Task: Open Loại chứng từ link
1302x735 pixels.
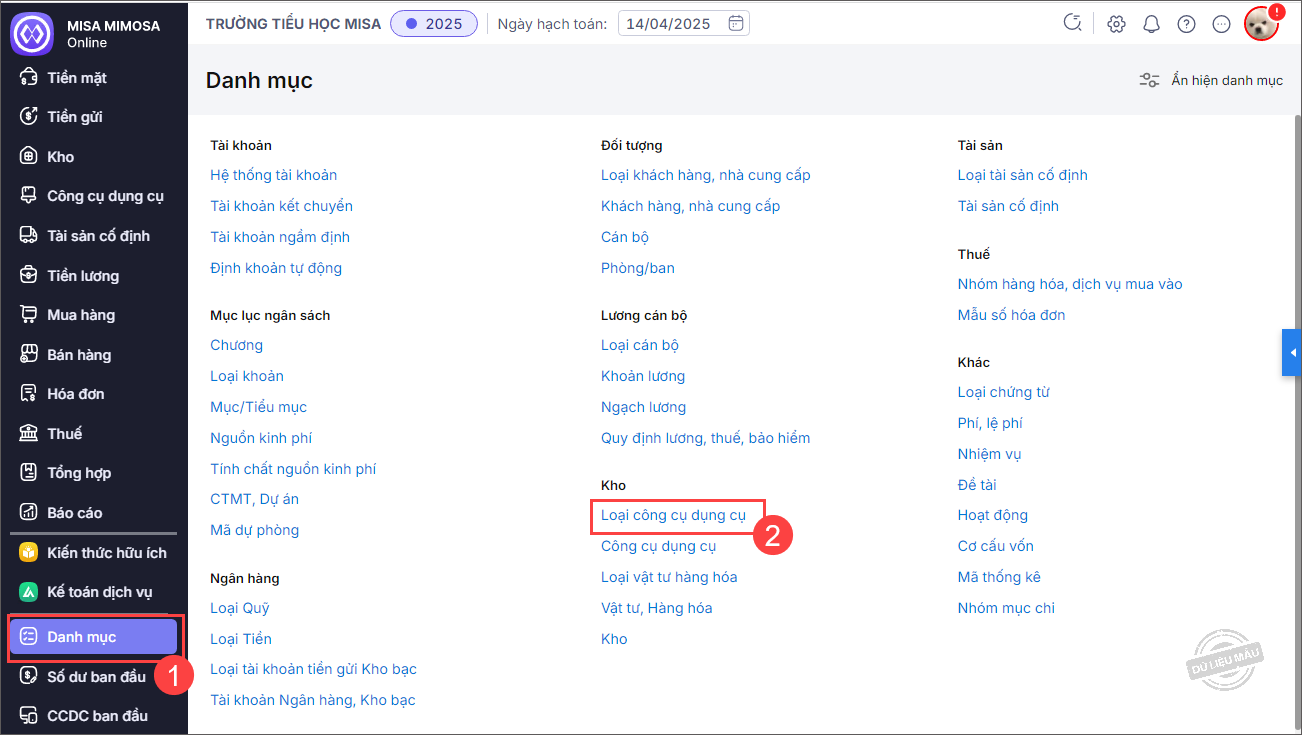Action: coord(1004,392)
